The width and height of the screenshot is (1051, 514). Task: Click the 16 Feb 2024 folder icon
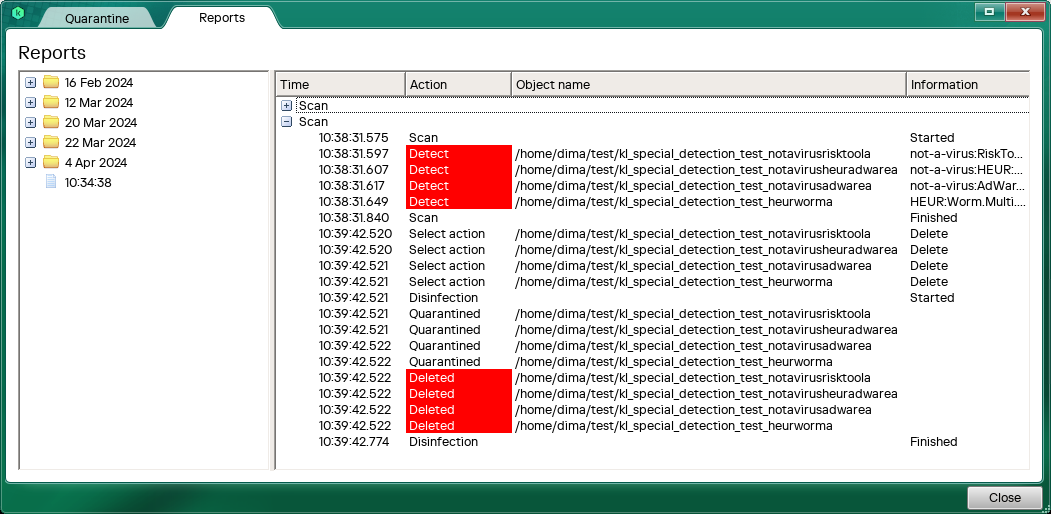pyautogui.click(x=51, y=83)
